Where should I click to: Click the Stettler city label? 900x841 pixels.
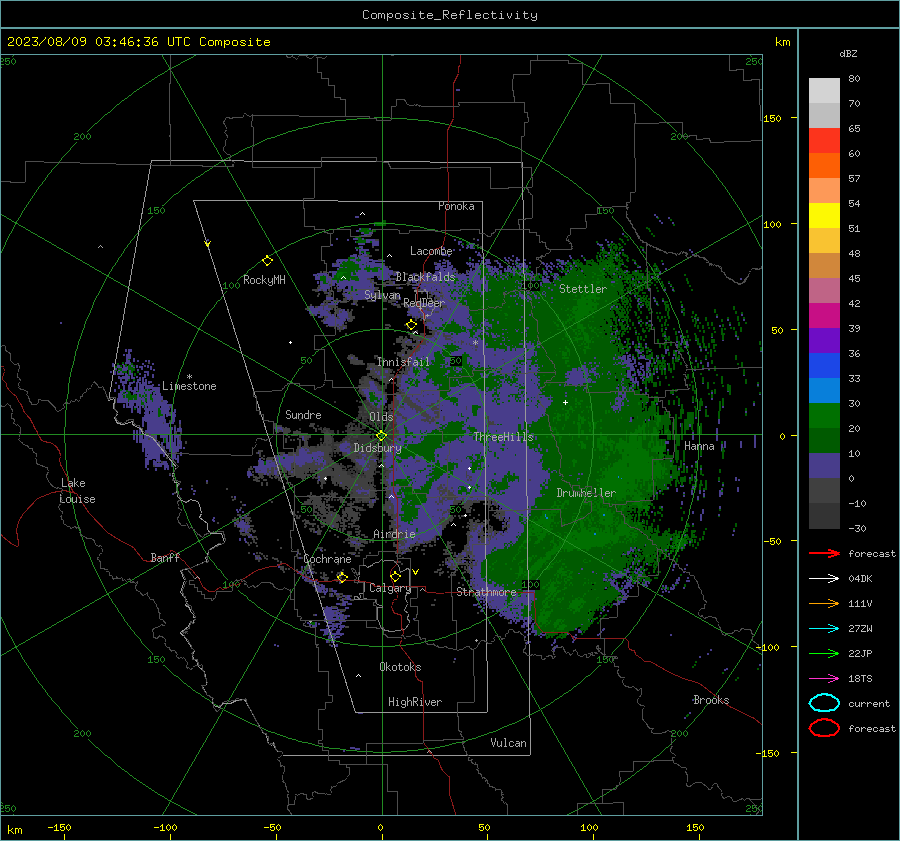[583, 289]
